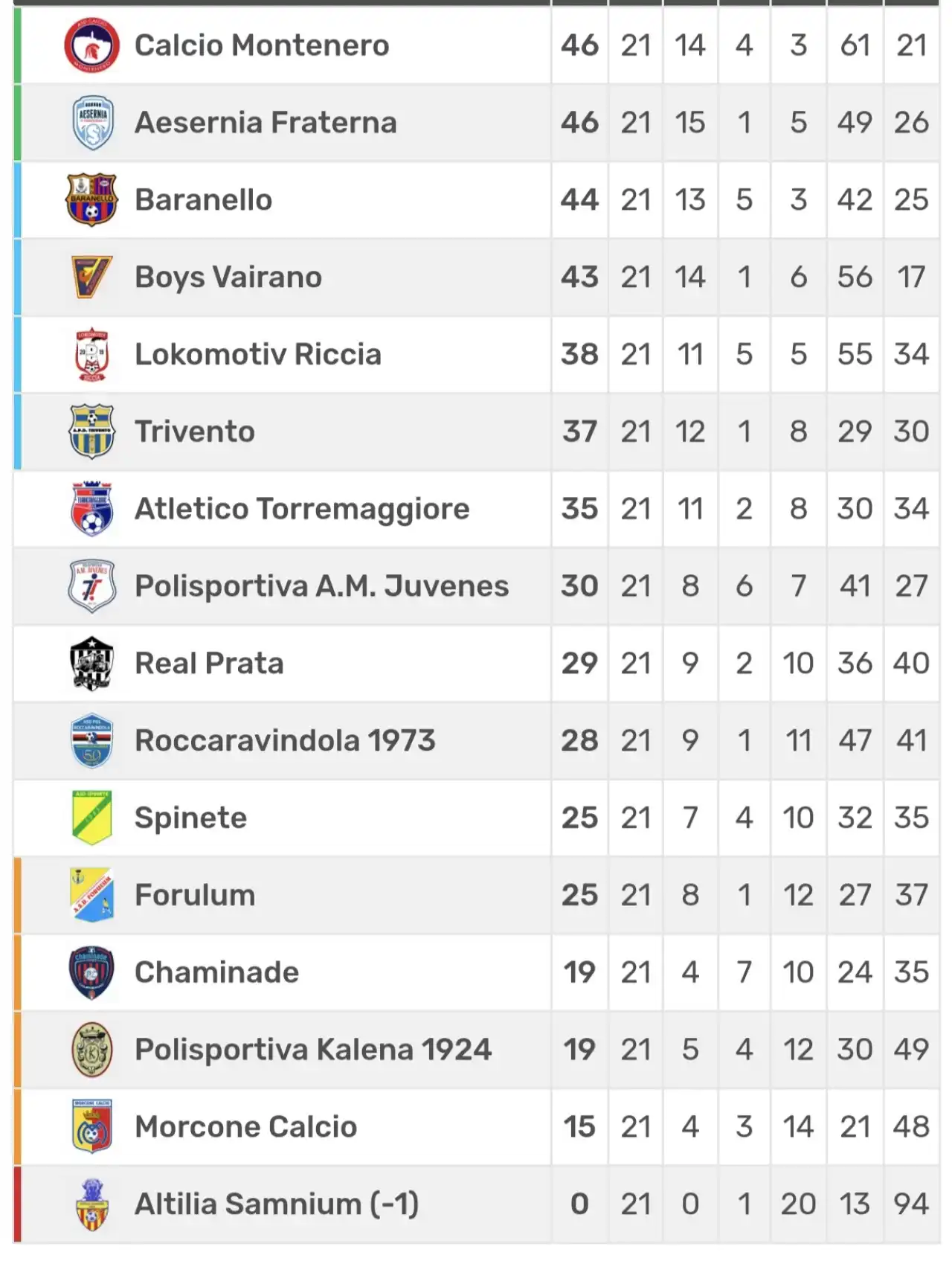The width and height of the screenshot is (952, 1261).
Task: Tap the Chaminade club crest
Action: [x=91, y=972]
